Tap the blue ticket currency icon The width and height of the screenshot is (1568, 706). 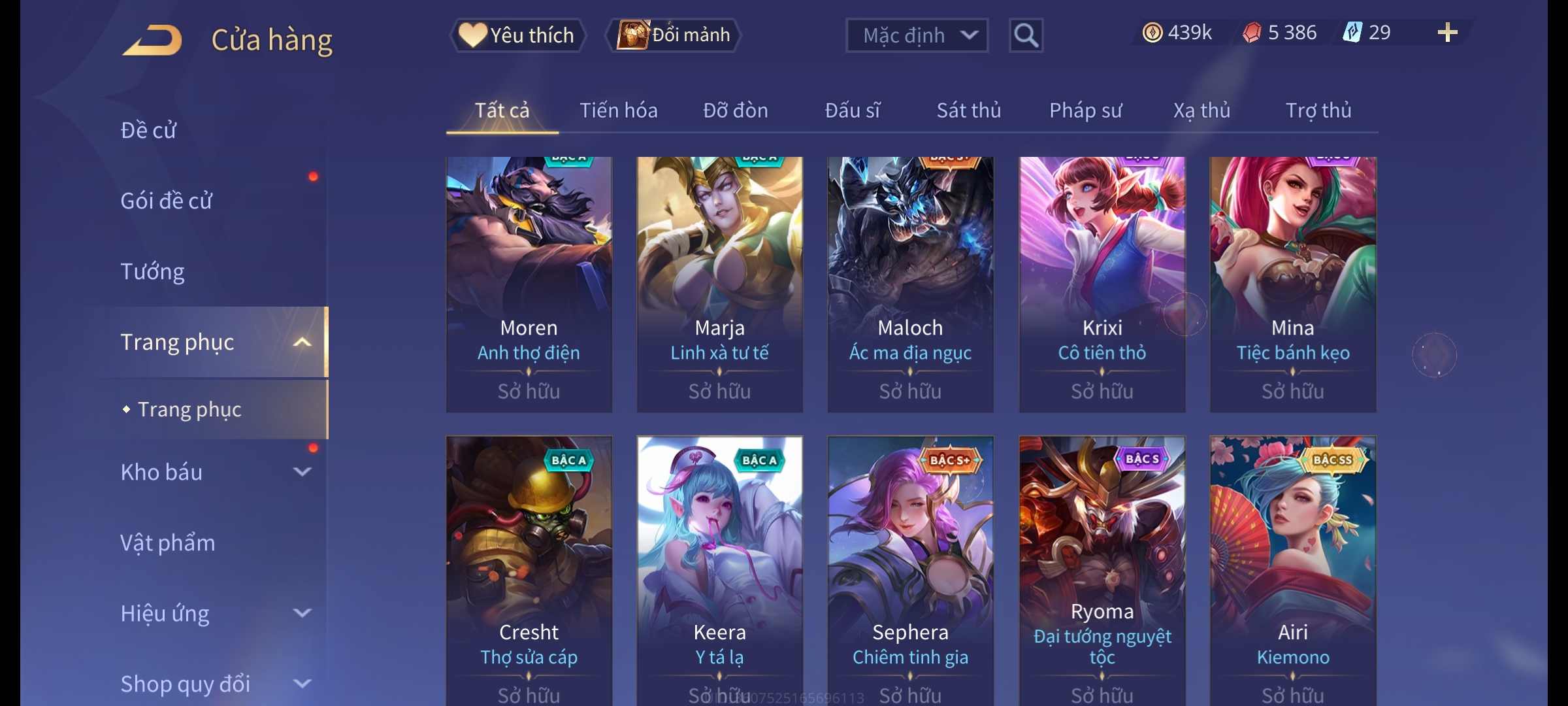click(1352, 33)
